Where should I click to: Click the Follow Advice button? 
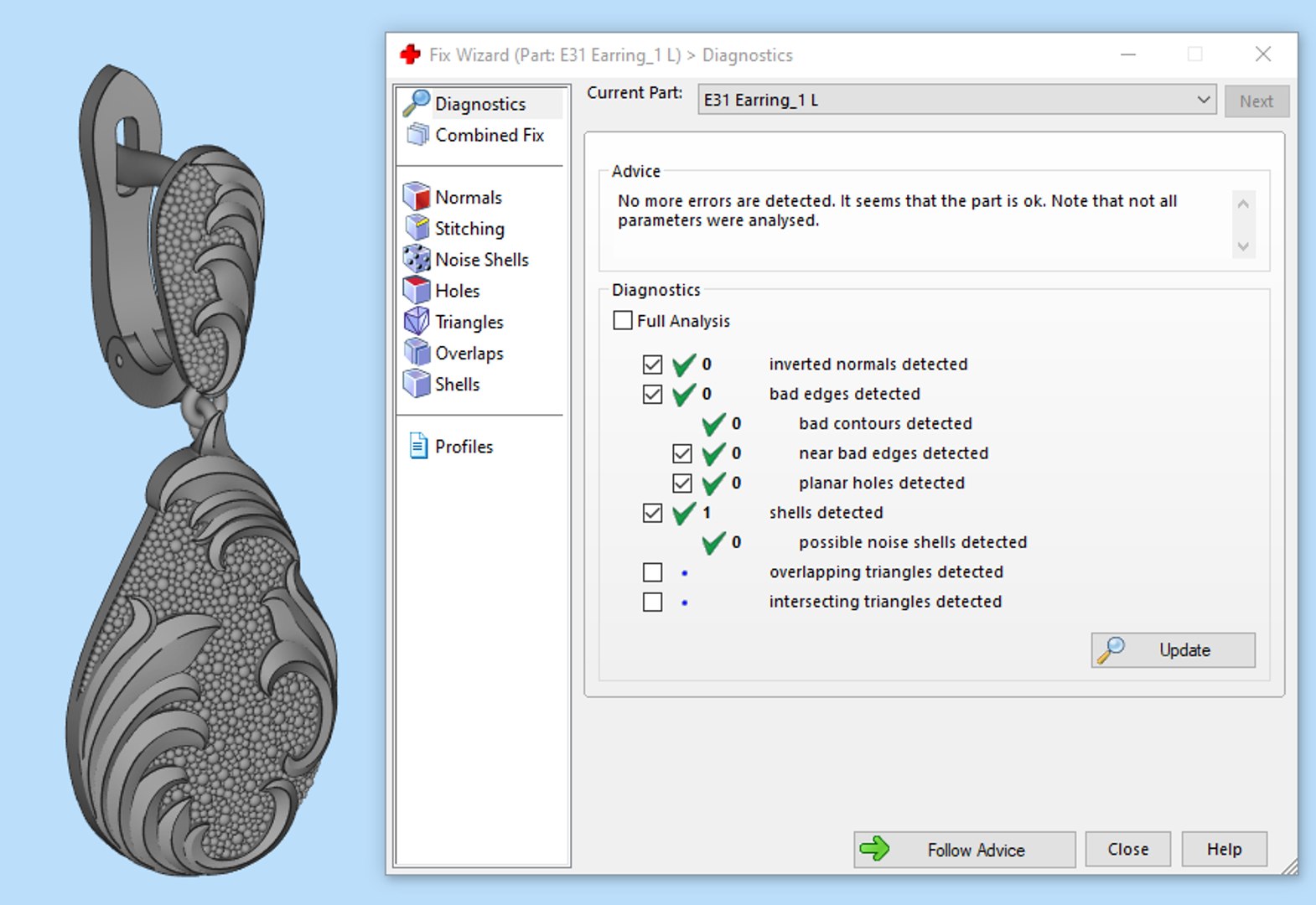pyautogui.click(x=964, y=850)
